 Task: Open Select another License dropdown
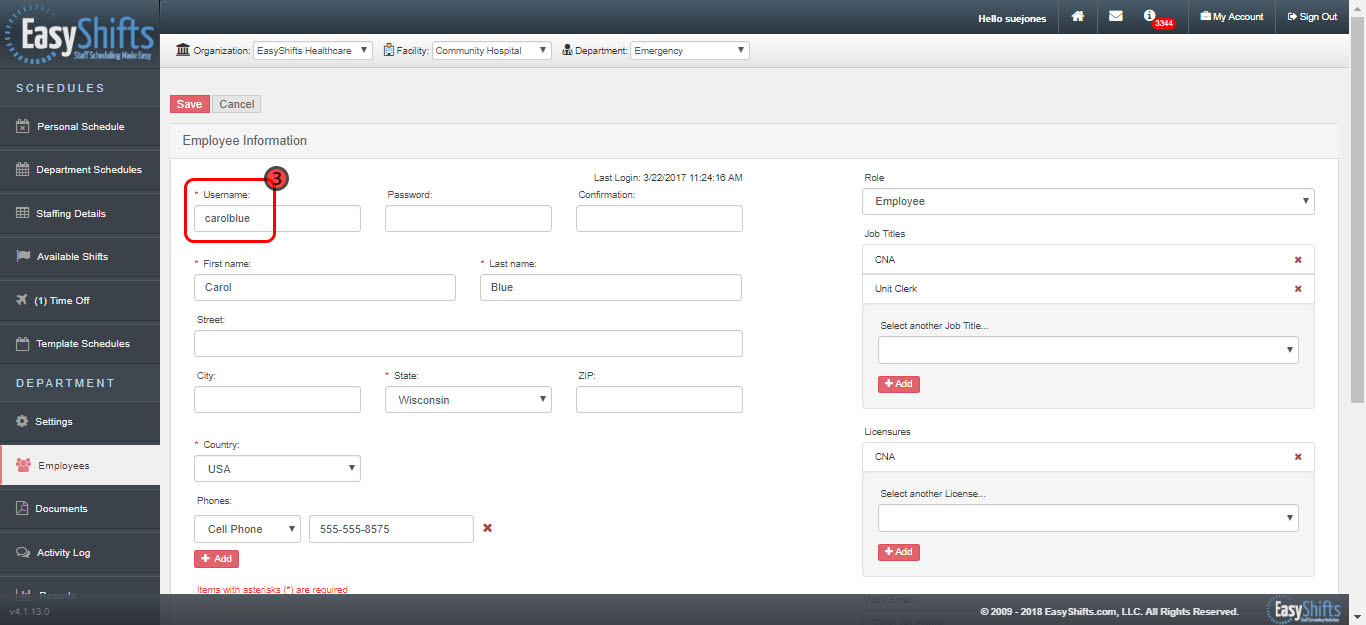pos(1088,518)
